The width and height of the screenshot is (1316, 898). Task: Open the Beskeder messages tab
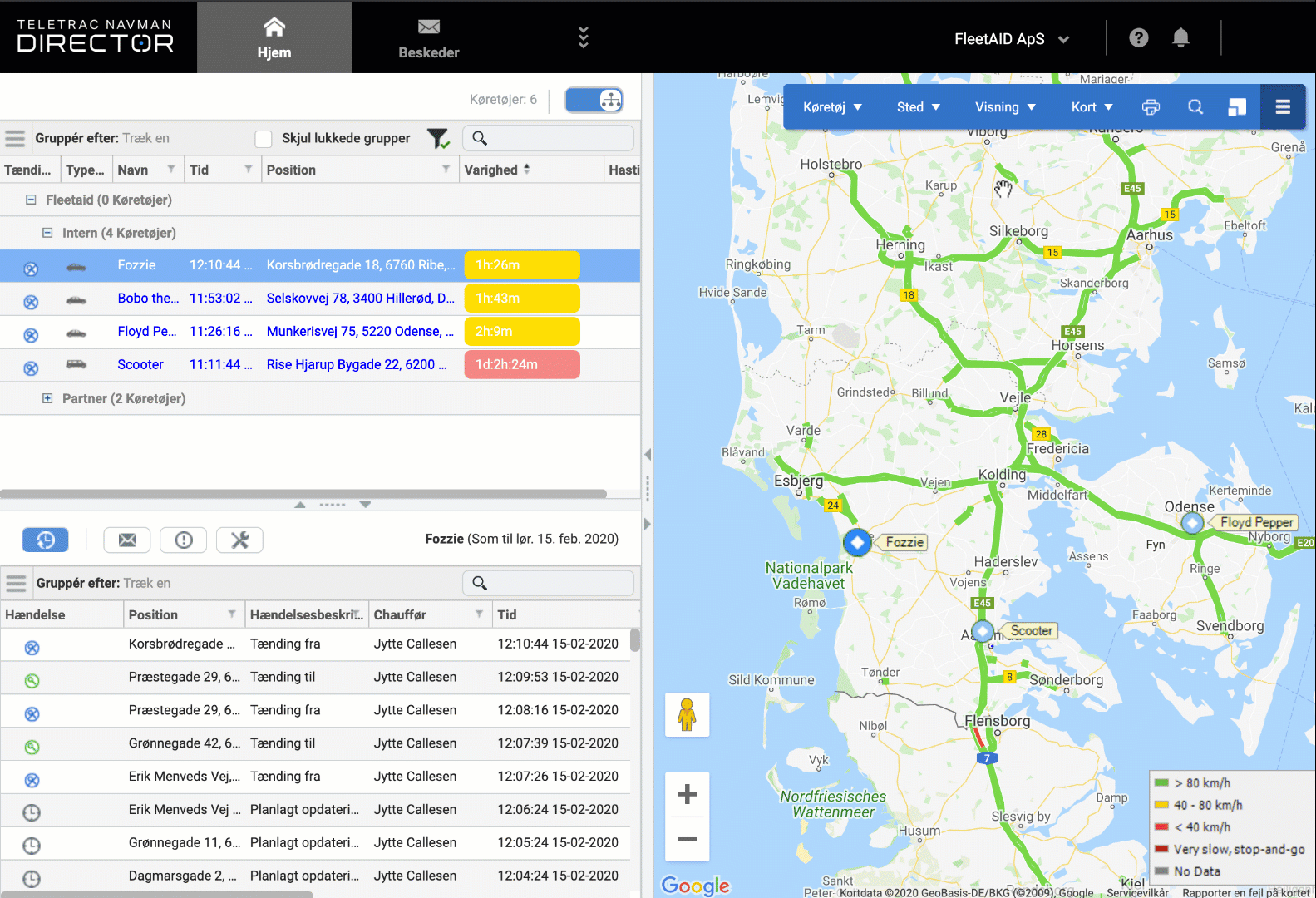(429, 38)
